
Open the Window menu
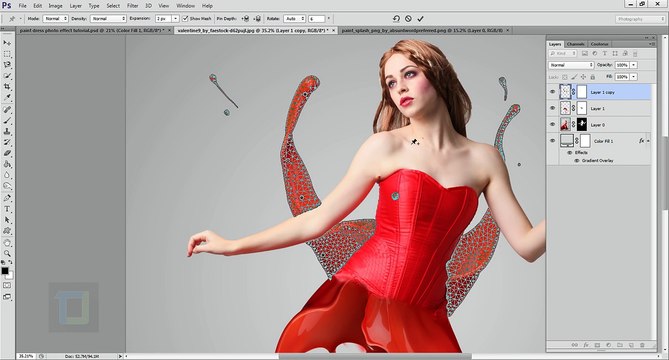pyautogui.click(x=186, y=6)
